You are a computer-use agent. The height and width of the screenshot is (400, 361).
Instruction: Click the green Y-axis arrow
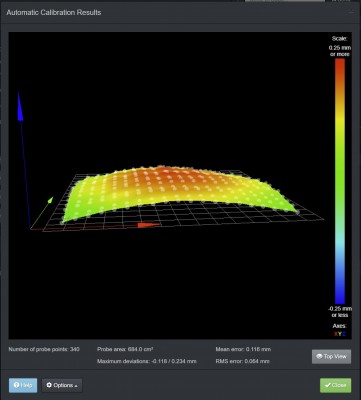50,200
